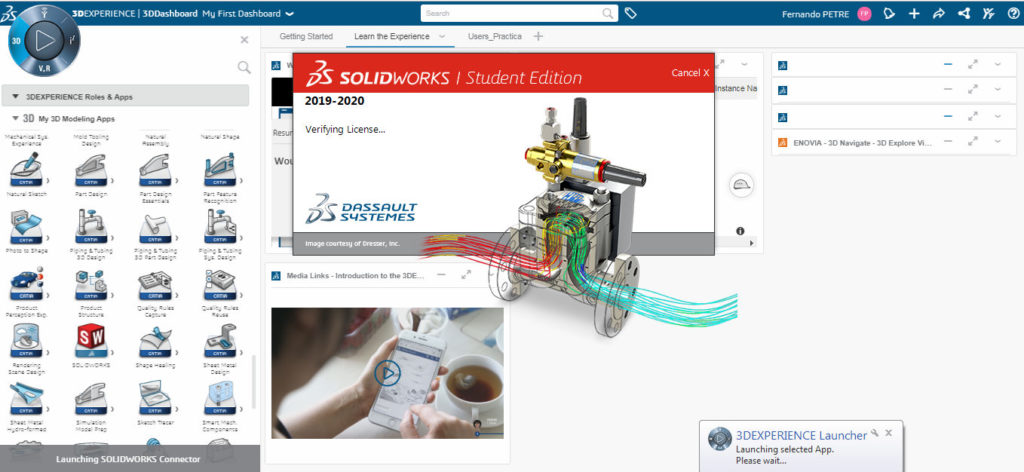The height and width of the screenshot is (472, 1024).
Task: Open the Natural Sketch app icon
Action: coord(26,170)
